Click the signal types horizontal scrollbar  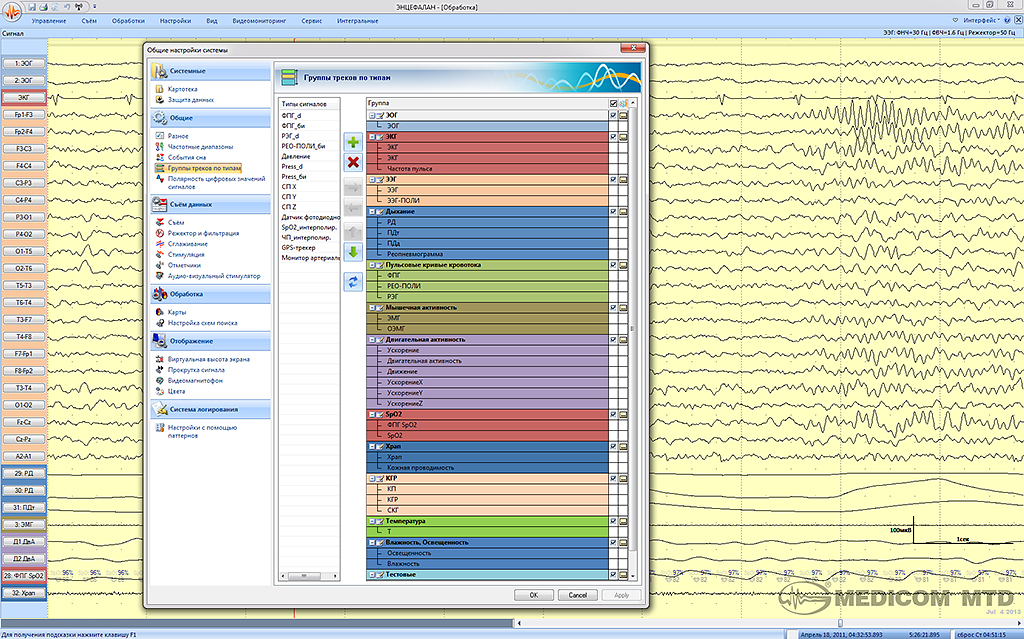309,576
